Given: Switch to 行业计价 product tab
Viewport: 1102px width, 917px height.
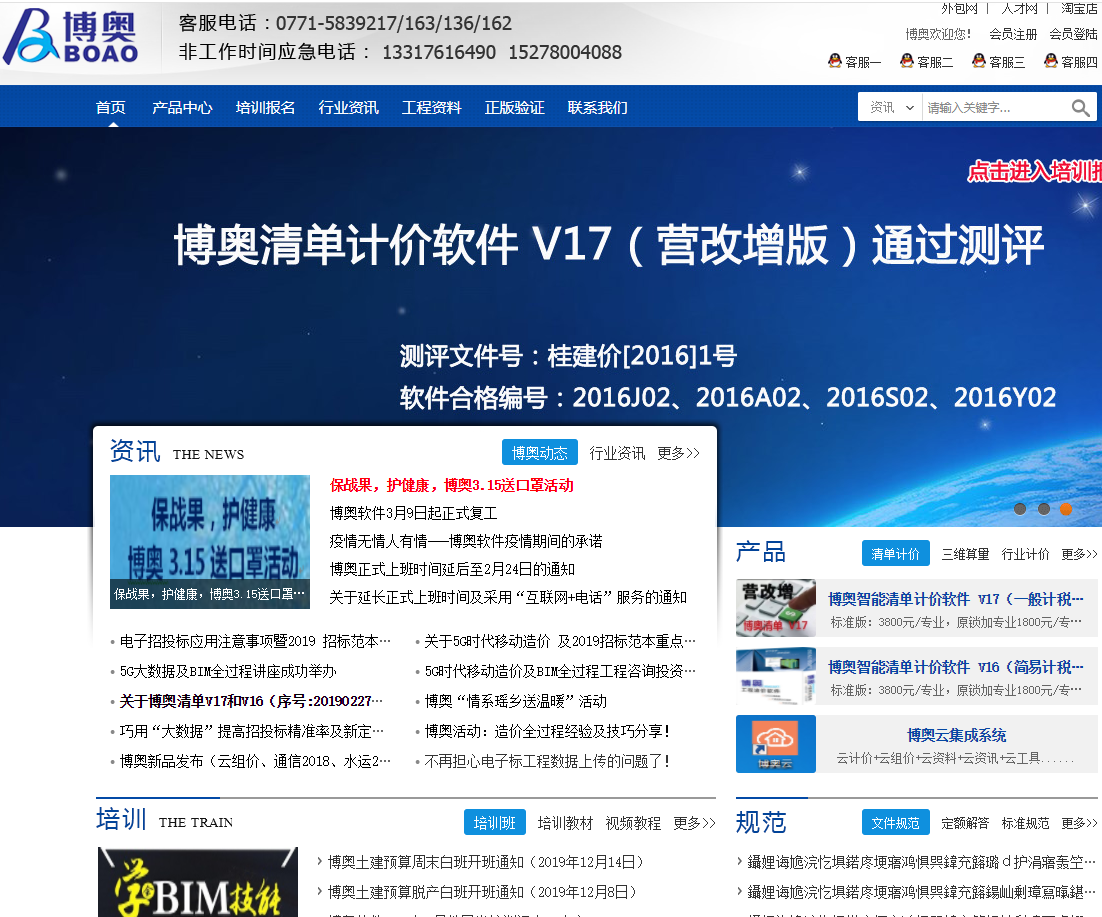Looking at the screenshot, I should (x=1025, y=554).
